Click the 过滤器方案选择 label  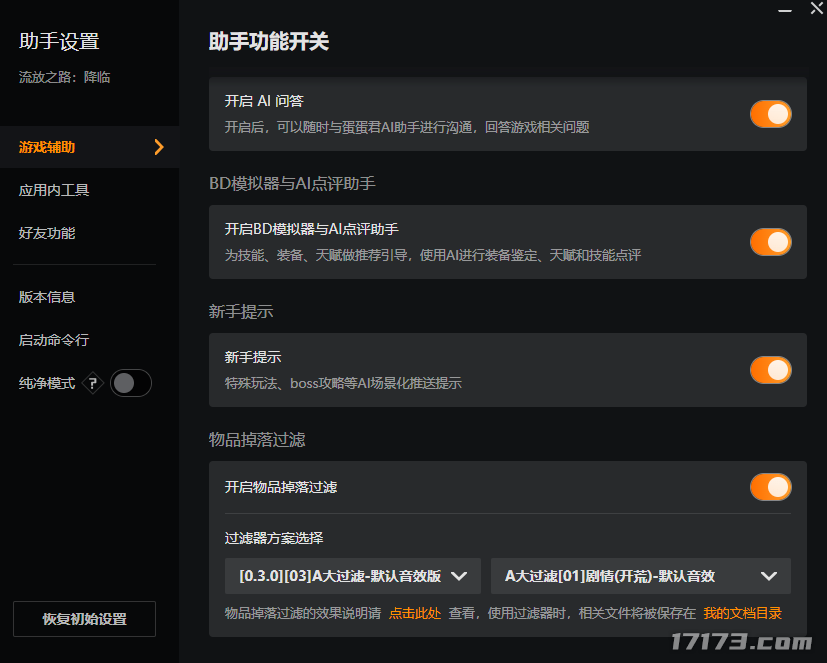pos(274,538)
